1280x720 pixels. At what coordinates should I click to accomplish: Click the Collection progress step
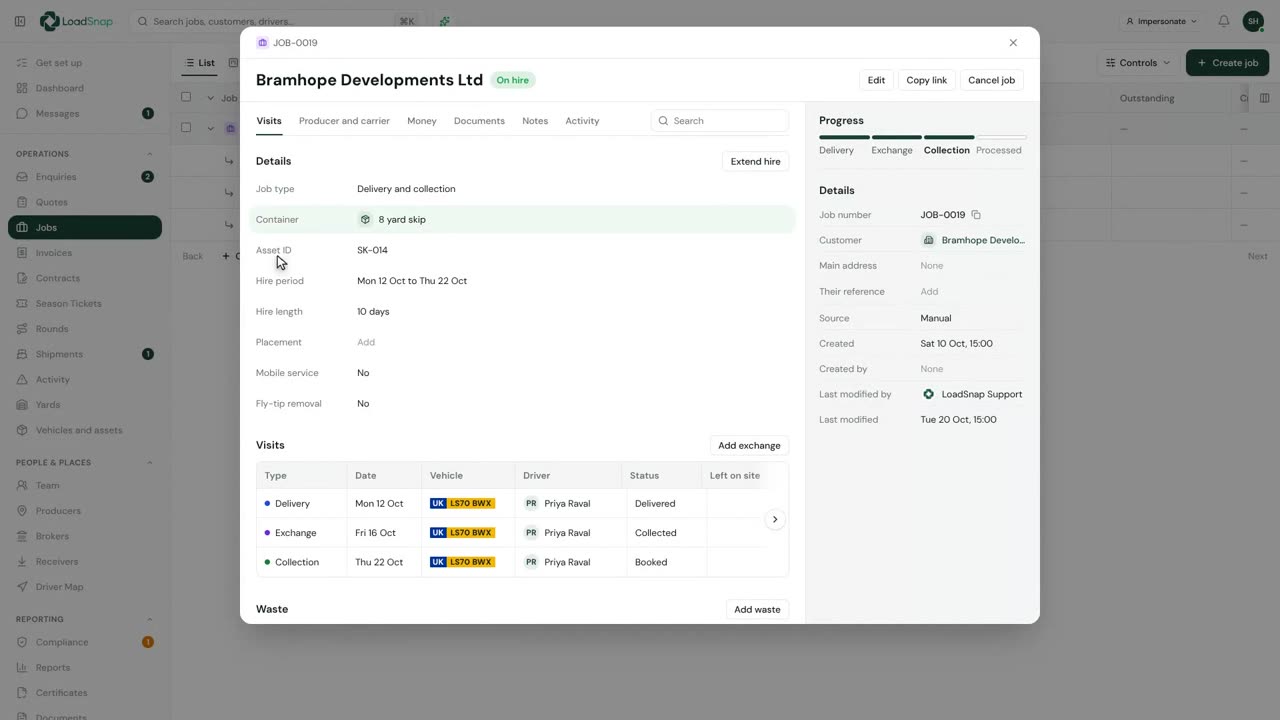(x=947, y=150)
